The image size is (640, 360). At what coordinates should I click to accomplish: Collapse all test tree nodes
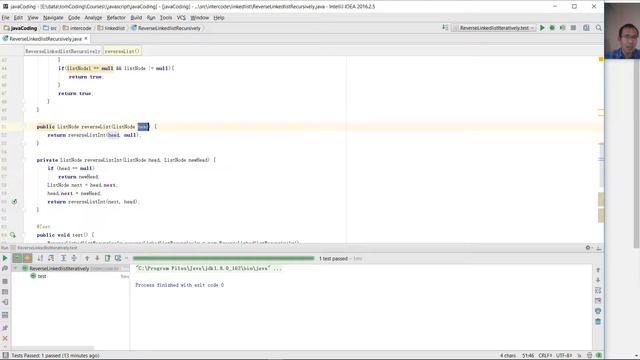[74, 258]
